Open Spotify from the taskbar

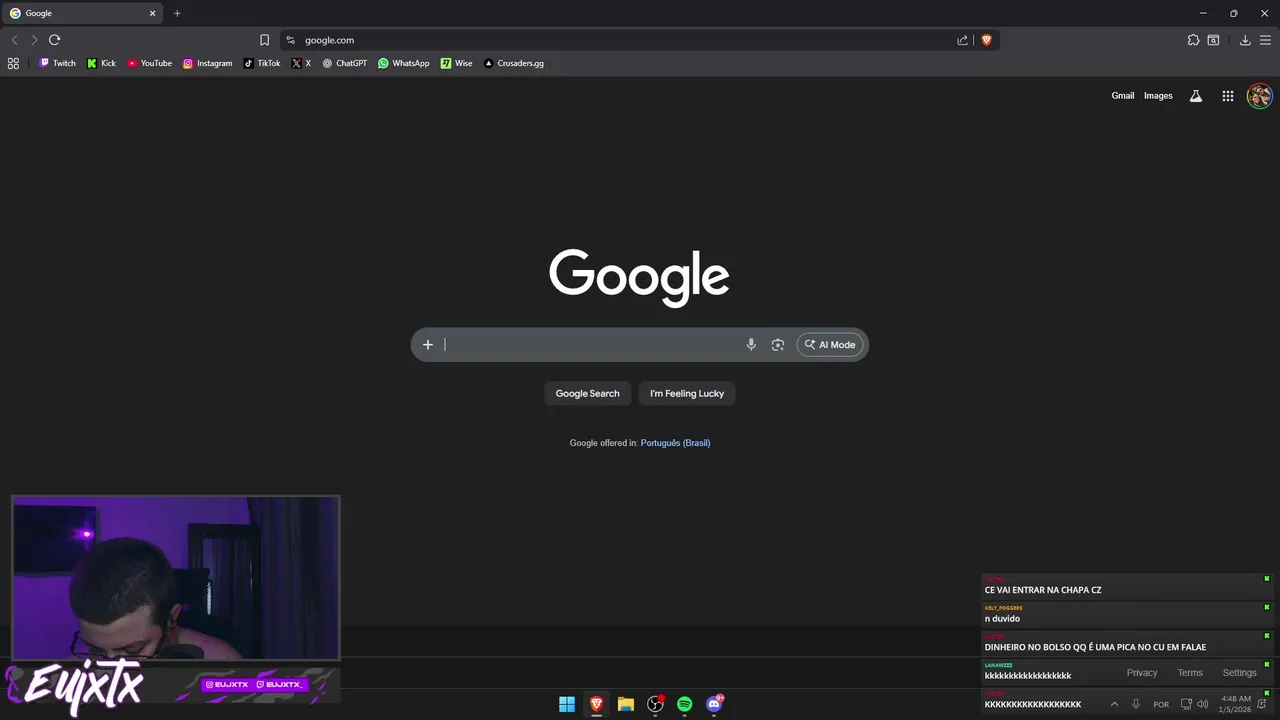[x=684, y=704]
